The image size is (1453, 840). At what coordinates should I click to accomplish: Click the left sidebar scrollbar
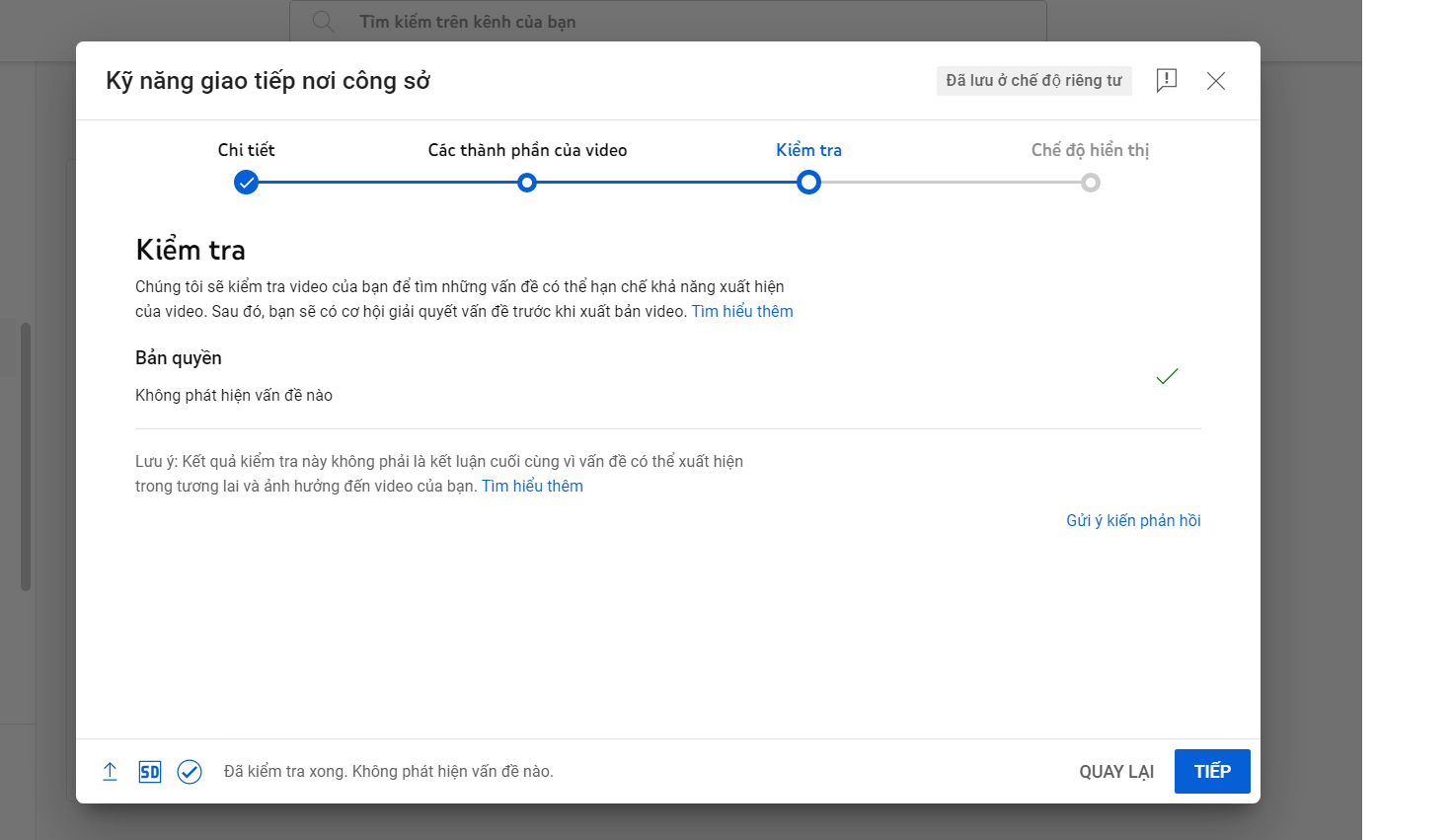[x=26, y=456]
